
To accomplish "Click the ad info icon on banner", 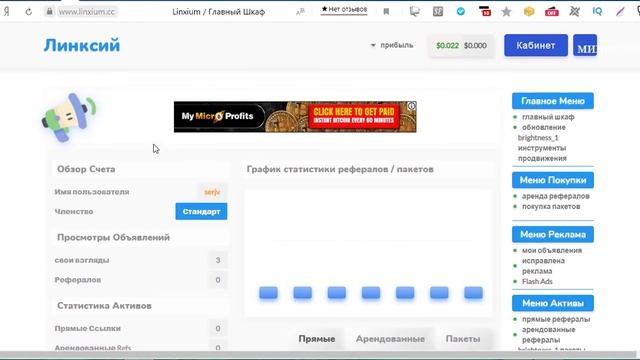I will 411,106.
